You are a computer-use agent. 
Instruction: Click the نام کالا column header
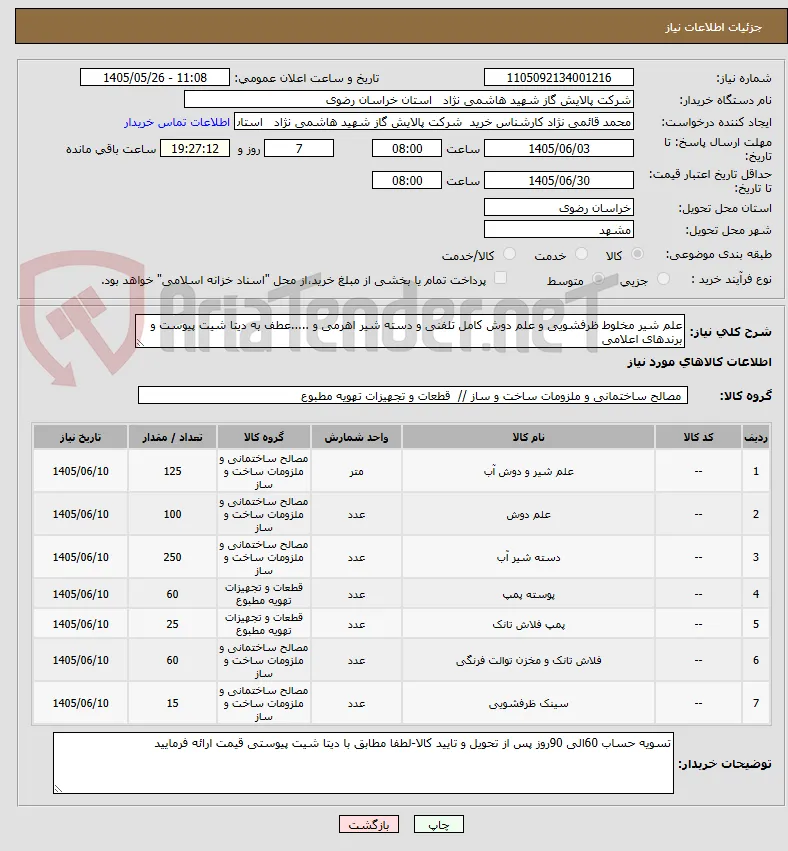tap(528, 437)
